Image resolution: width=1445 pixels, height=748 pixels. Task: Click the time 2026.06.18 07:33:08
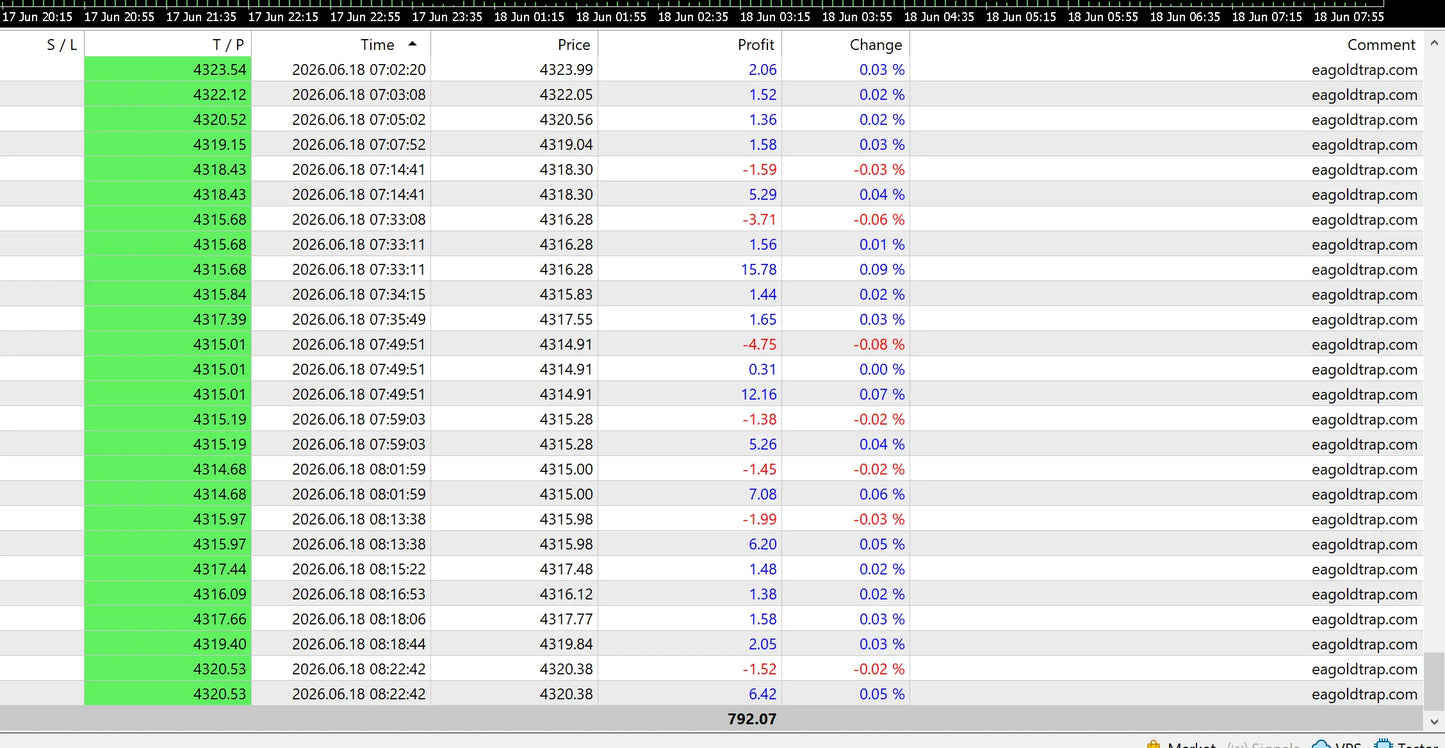point(359,219)
